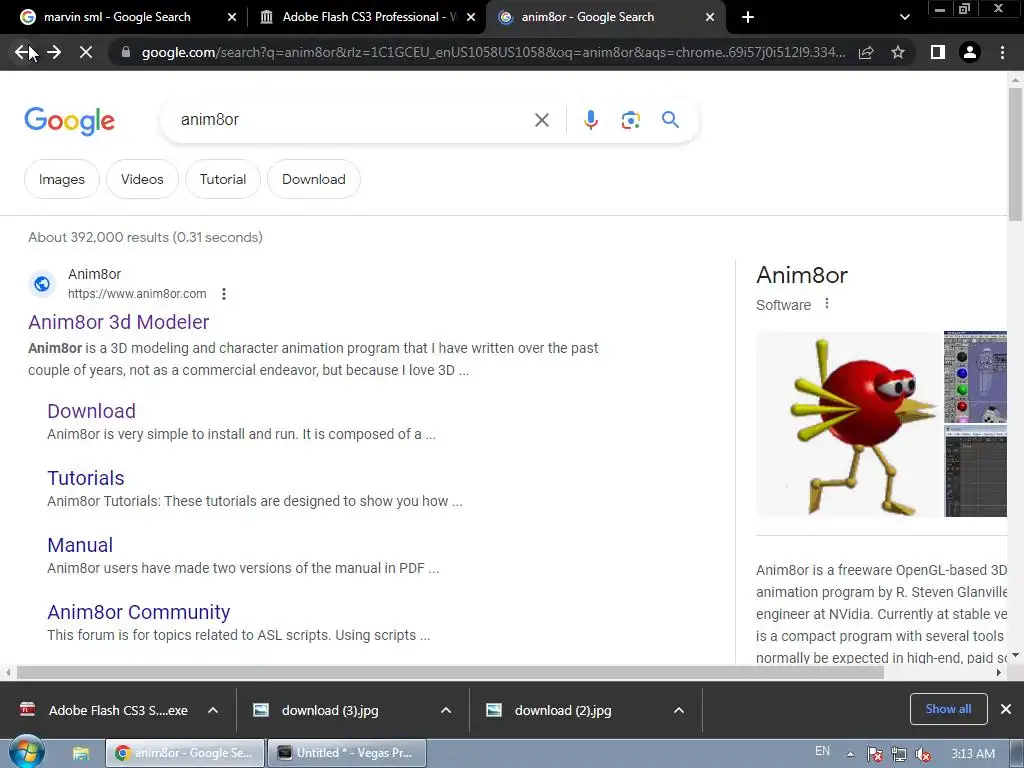1024x768 pixels.
Task: Click Anim8or site favicon globe
Action: point(42,284)
